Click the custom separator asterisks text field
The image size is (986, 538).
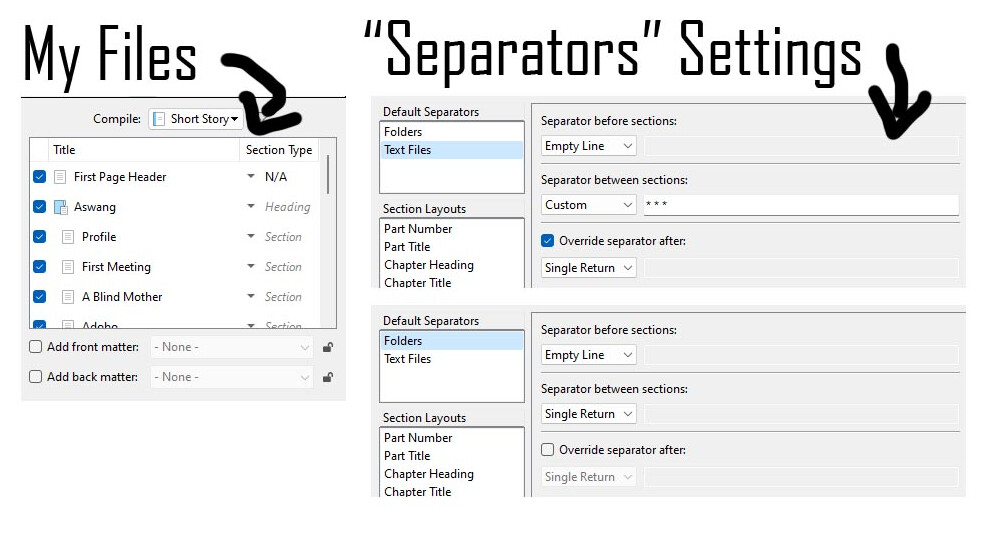point(801,205)
